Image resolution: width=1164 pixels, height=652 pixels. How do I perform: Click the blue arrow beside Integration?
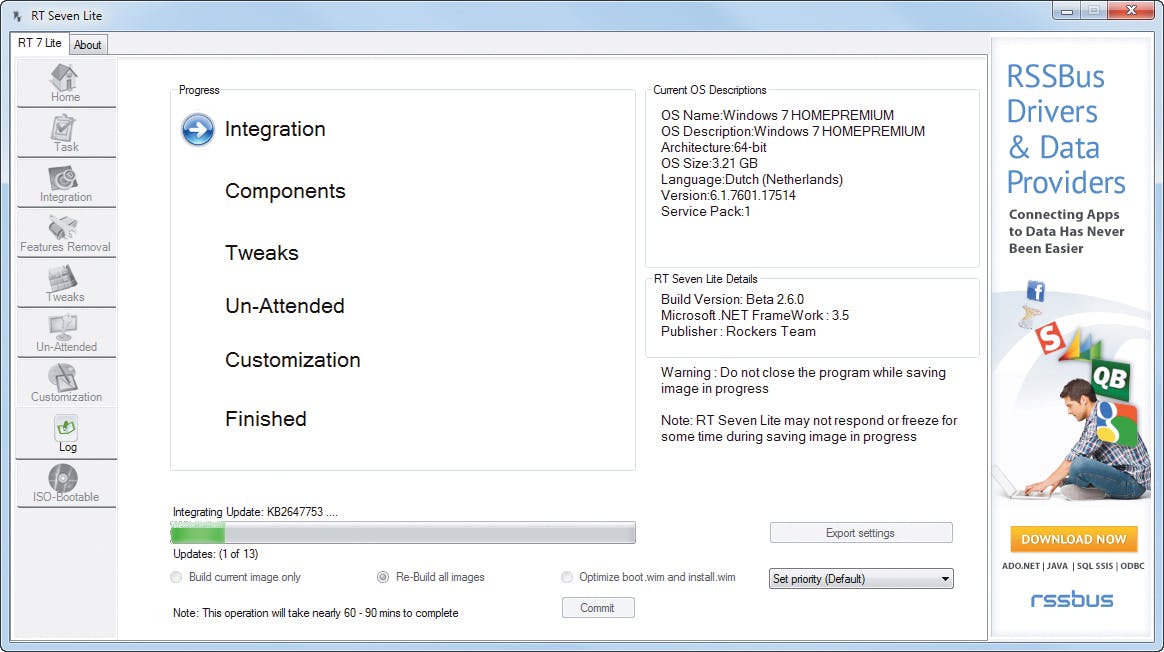197,129
